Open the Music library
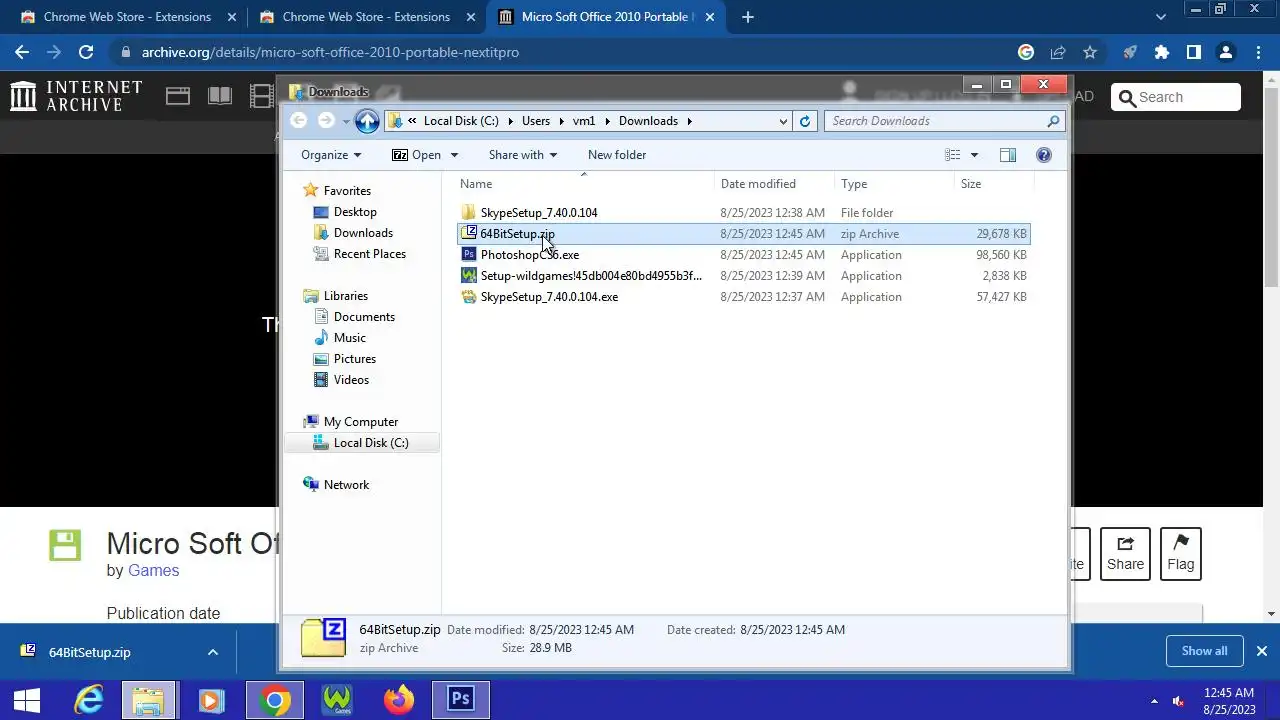Viewport: 1280px width, 720px height. (349, 338)
